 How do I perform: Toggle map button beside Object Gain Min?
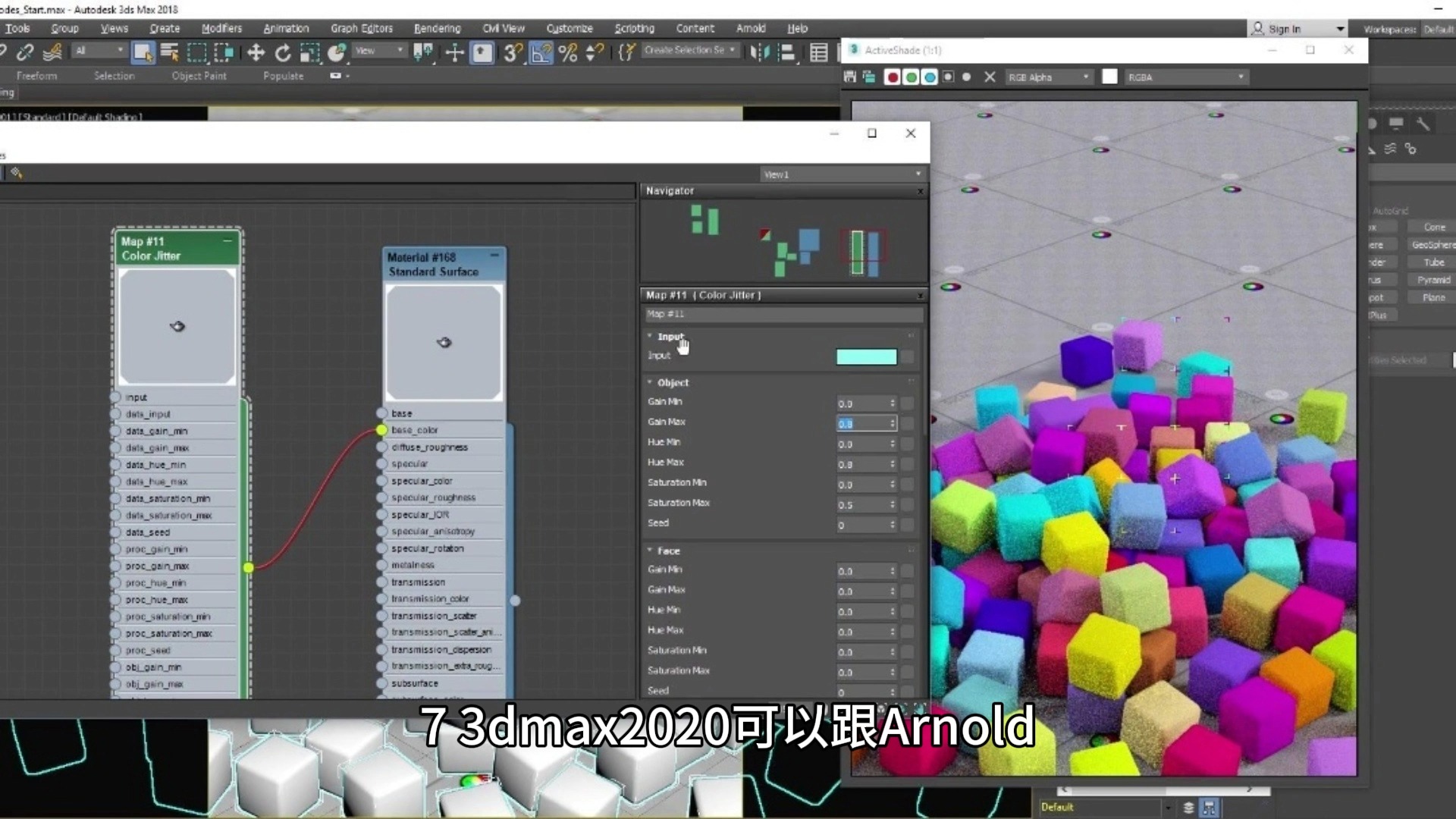(908, 403)
